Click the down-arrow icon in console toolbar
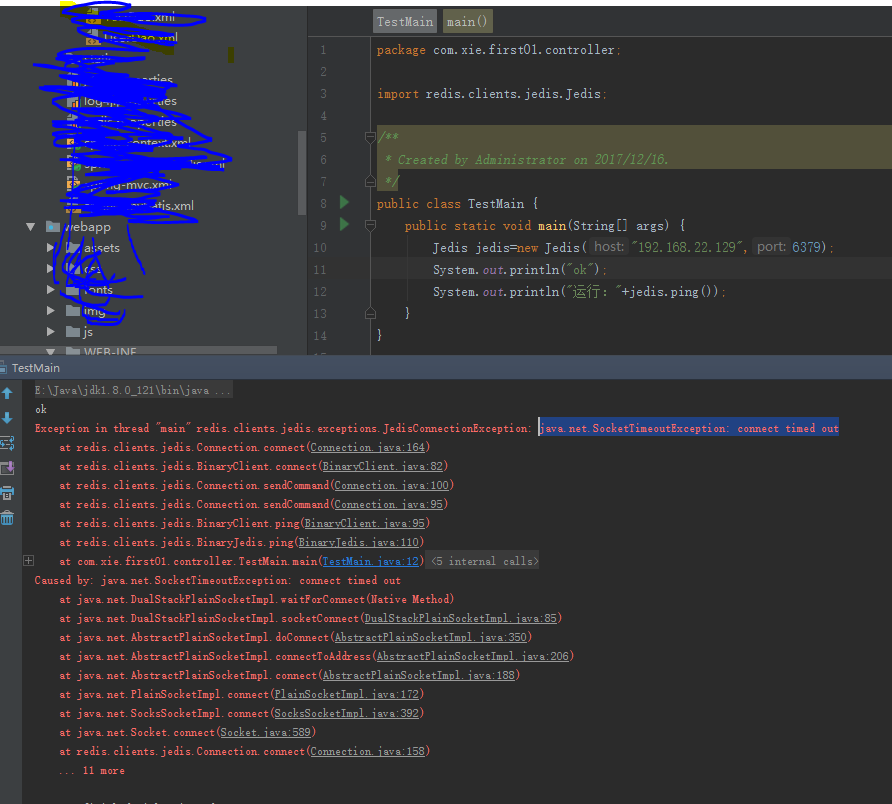The image size is (892, 804). (7, 418)
